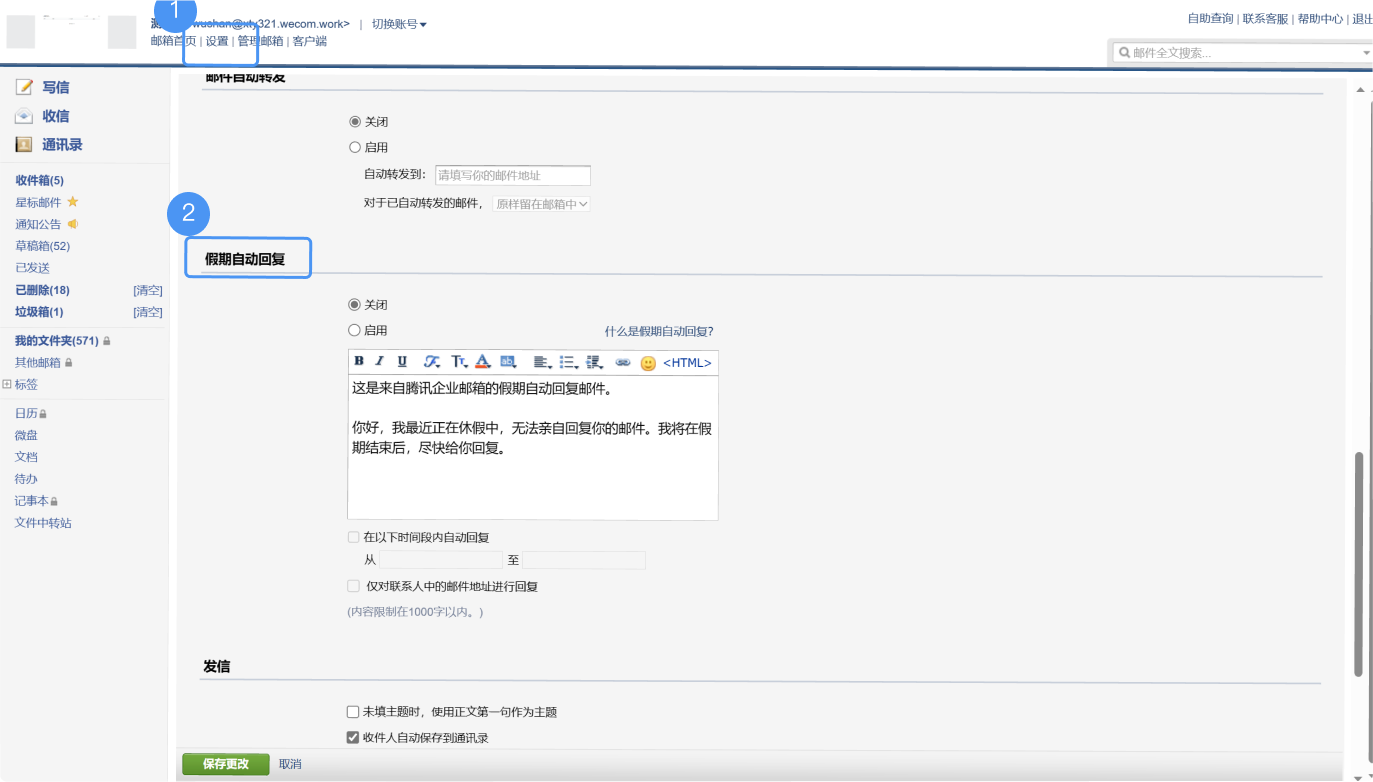The image size is (1373, 782).
Task: Open the 原样留在邮箱中 dropdown
Action: click(x=541, y=203)
